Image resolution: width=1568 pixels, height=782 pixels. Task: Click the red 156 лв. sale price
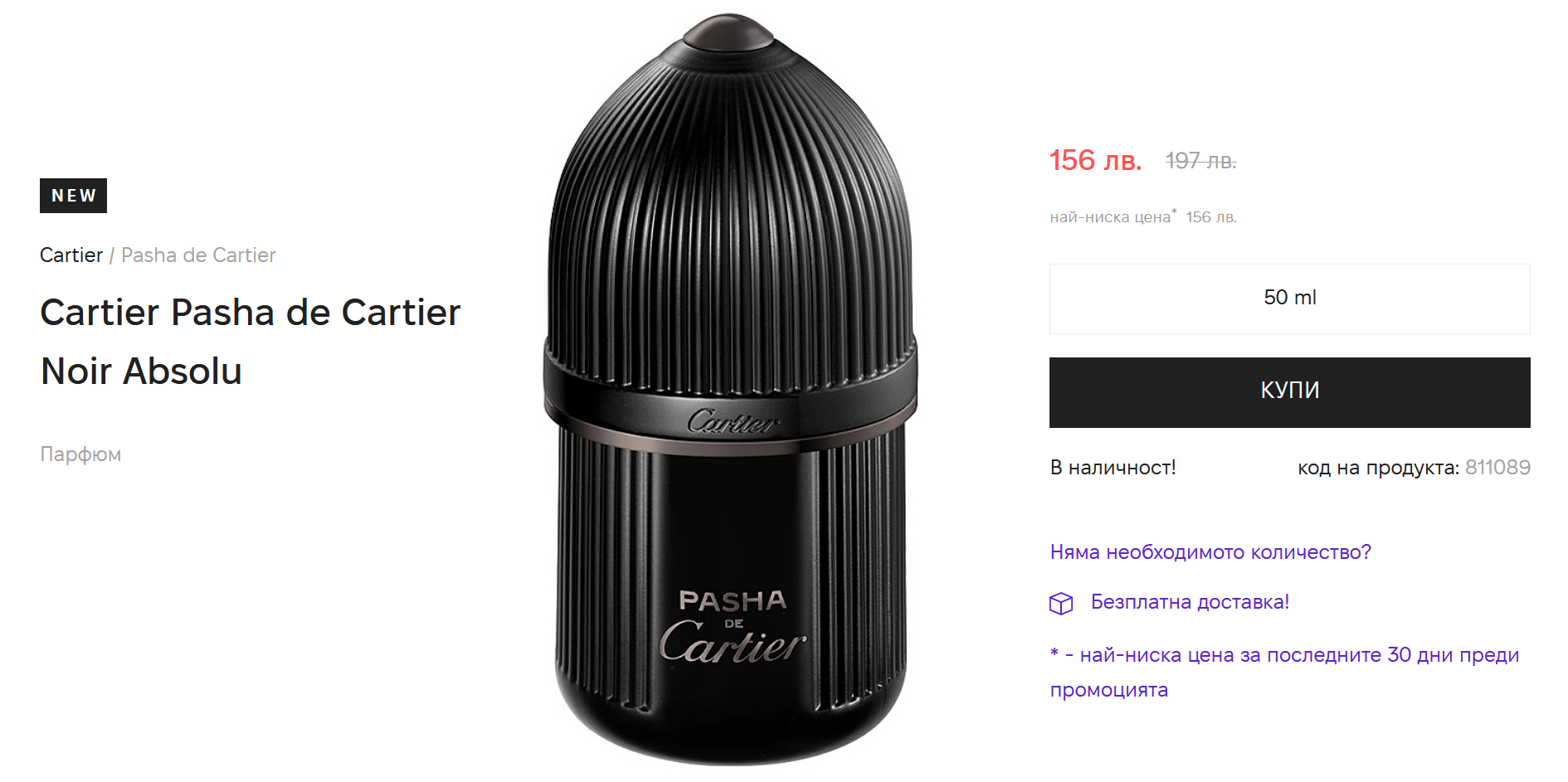[1095, 160]
